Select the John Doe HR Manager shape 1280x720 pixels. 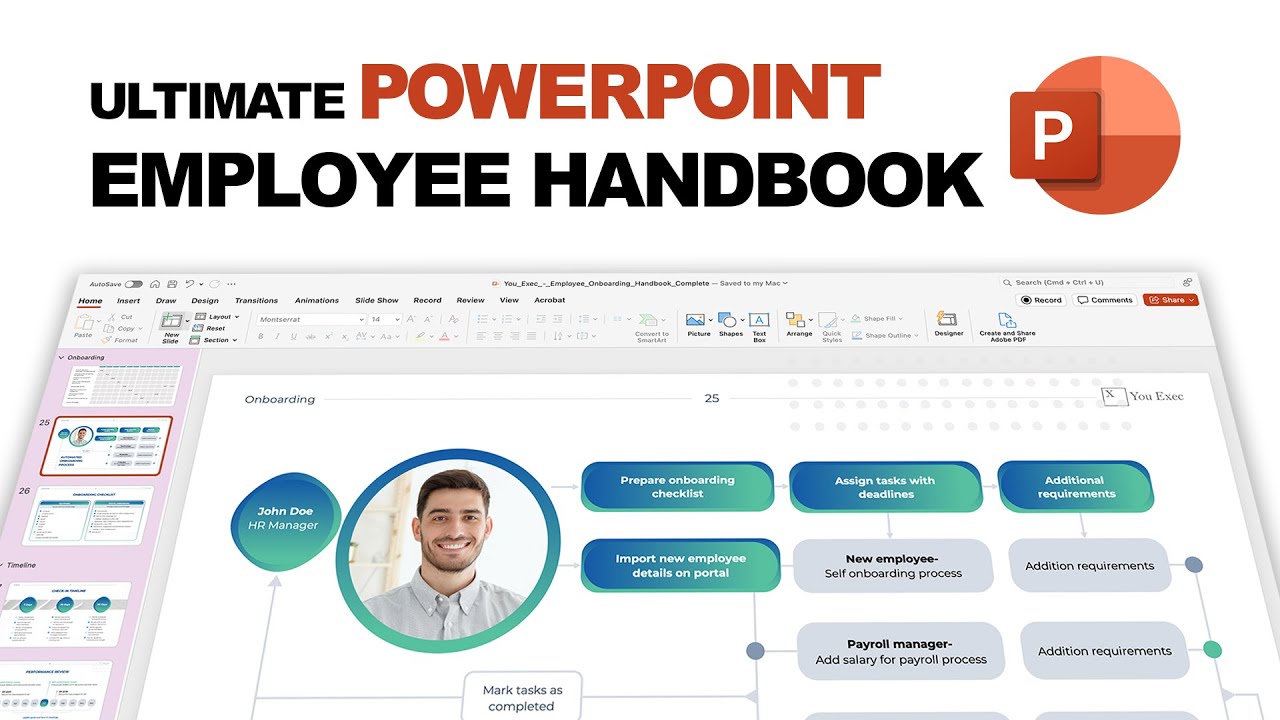coord(286,520)
